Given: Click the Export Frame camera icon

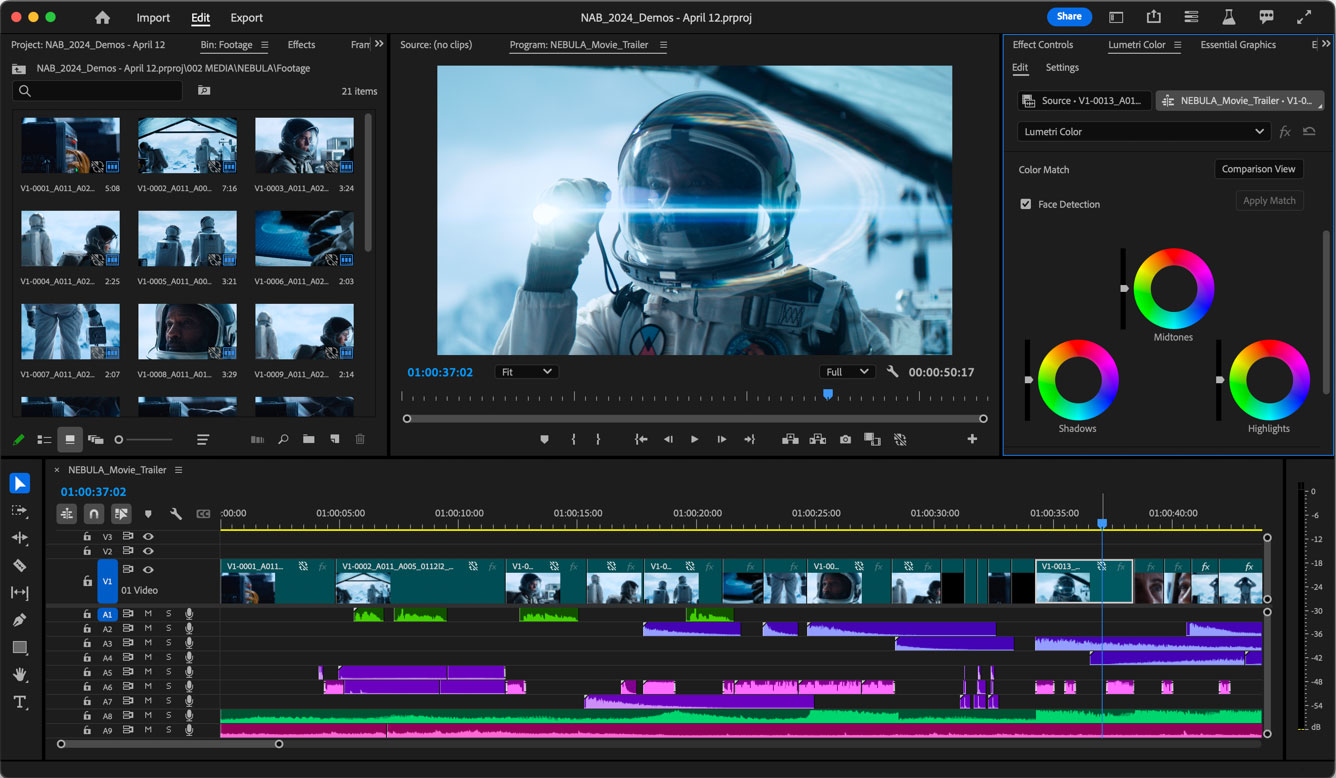Looking at the screenshot, I should [845, 439].
